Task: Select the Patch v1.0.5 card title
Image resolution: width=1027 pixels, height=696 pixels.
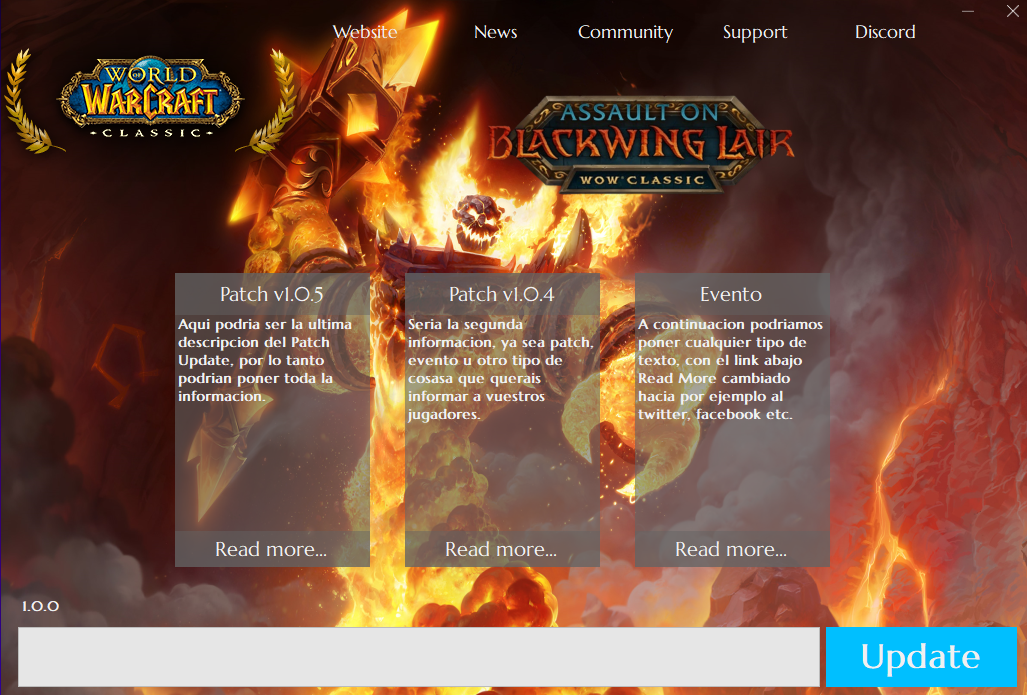Action: [272, 295]
